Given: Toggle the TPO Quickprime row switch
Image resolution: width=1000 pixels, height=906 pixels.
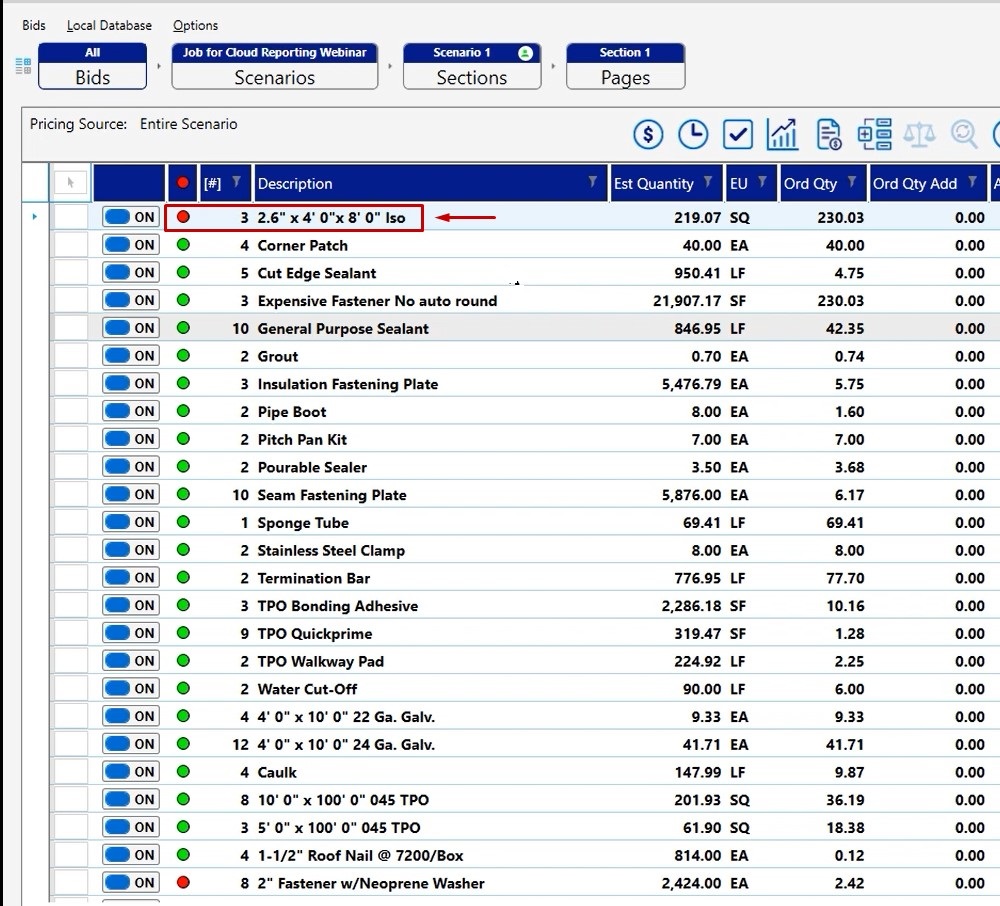Looking at the screenshot, I should pos(130,632).
